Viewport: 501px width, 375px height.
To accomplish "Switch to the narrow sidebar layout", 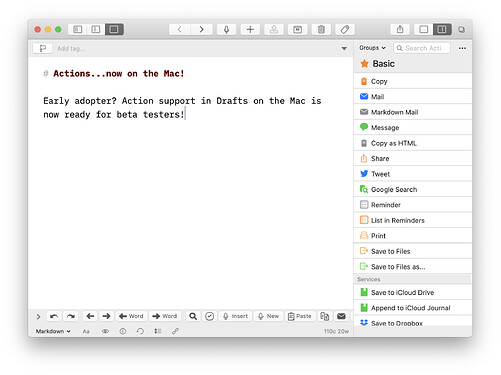I will (96, 29).
